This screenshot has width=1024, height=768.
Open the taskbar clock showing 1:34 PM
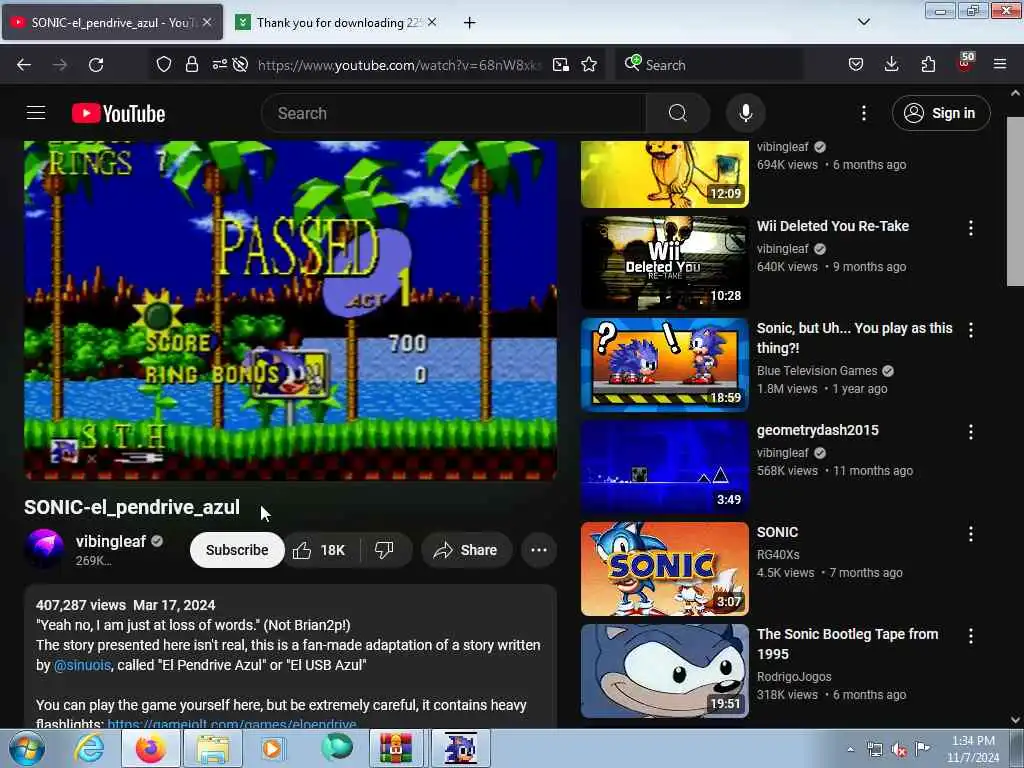pos(973,749)
